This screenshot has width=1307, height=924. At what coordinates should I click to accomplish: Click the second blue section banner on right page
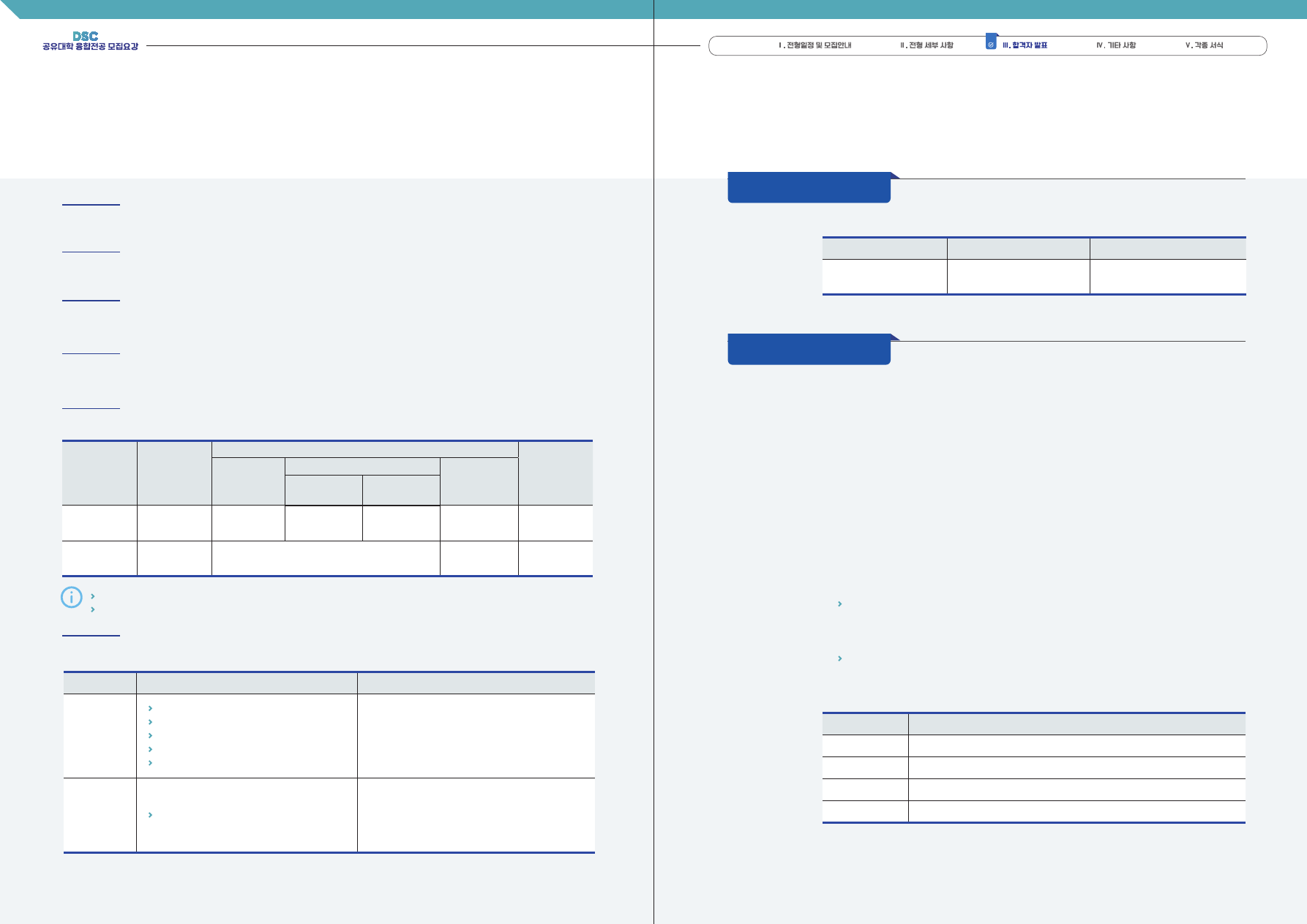809,350
